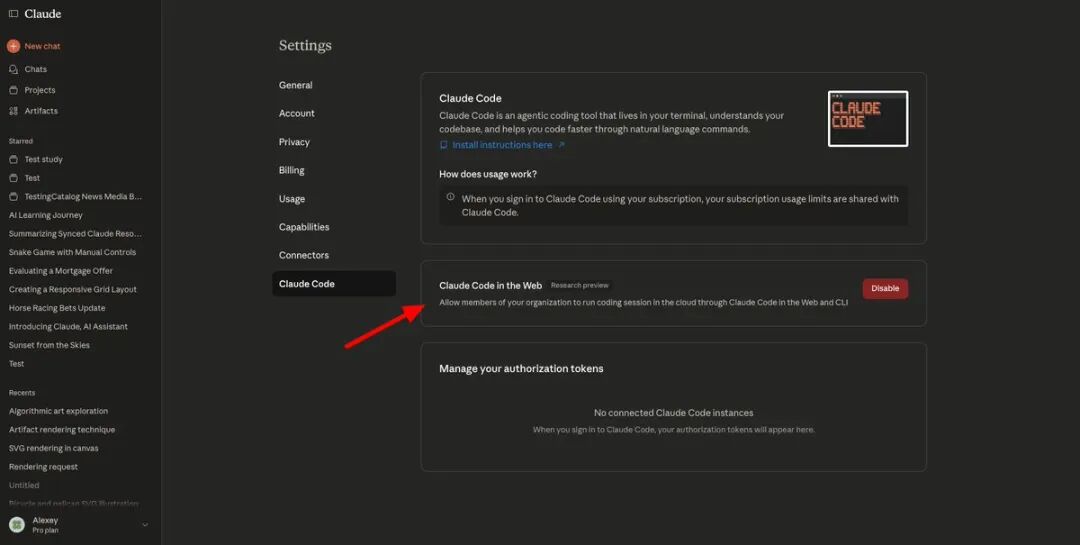Open Artifacts via its sidebar icon
The image size is (1080, 545).
[13, 111]
